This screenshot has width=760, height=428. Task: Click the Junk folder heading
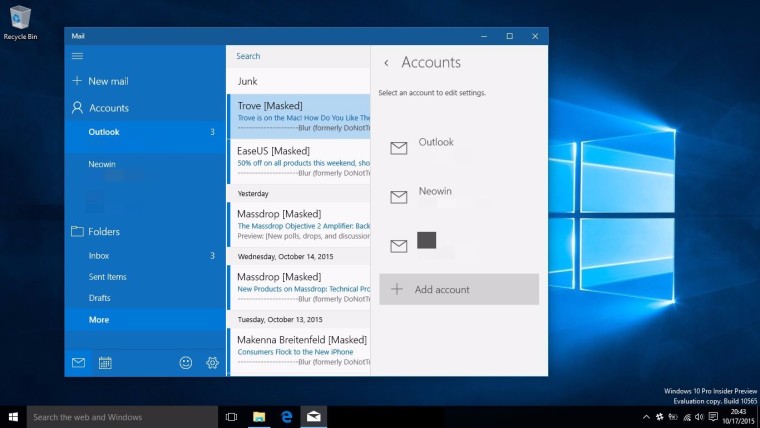coord(247,81)
